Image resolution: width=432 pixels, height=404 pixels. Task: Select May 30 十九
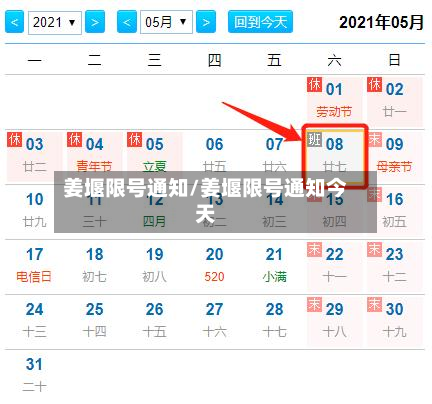(395, 321)
